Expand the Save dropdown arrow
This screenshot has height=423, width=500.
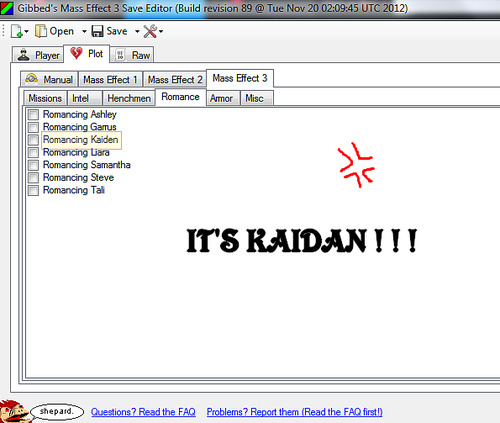[x=137, y=32]
